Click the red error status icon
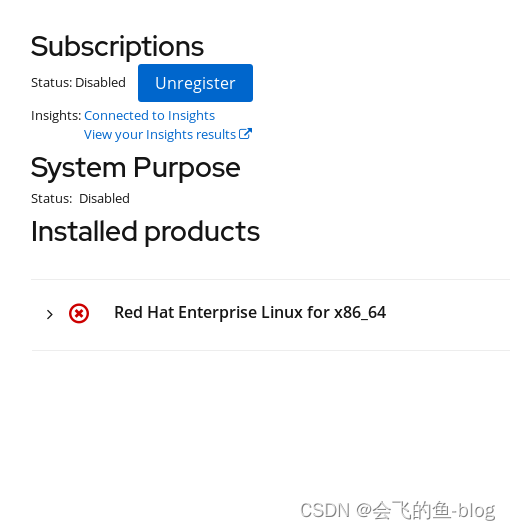Image resolution: width=510 pixels, height=530 pixels. coord(79,313)
